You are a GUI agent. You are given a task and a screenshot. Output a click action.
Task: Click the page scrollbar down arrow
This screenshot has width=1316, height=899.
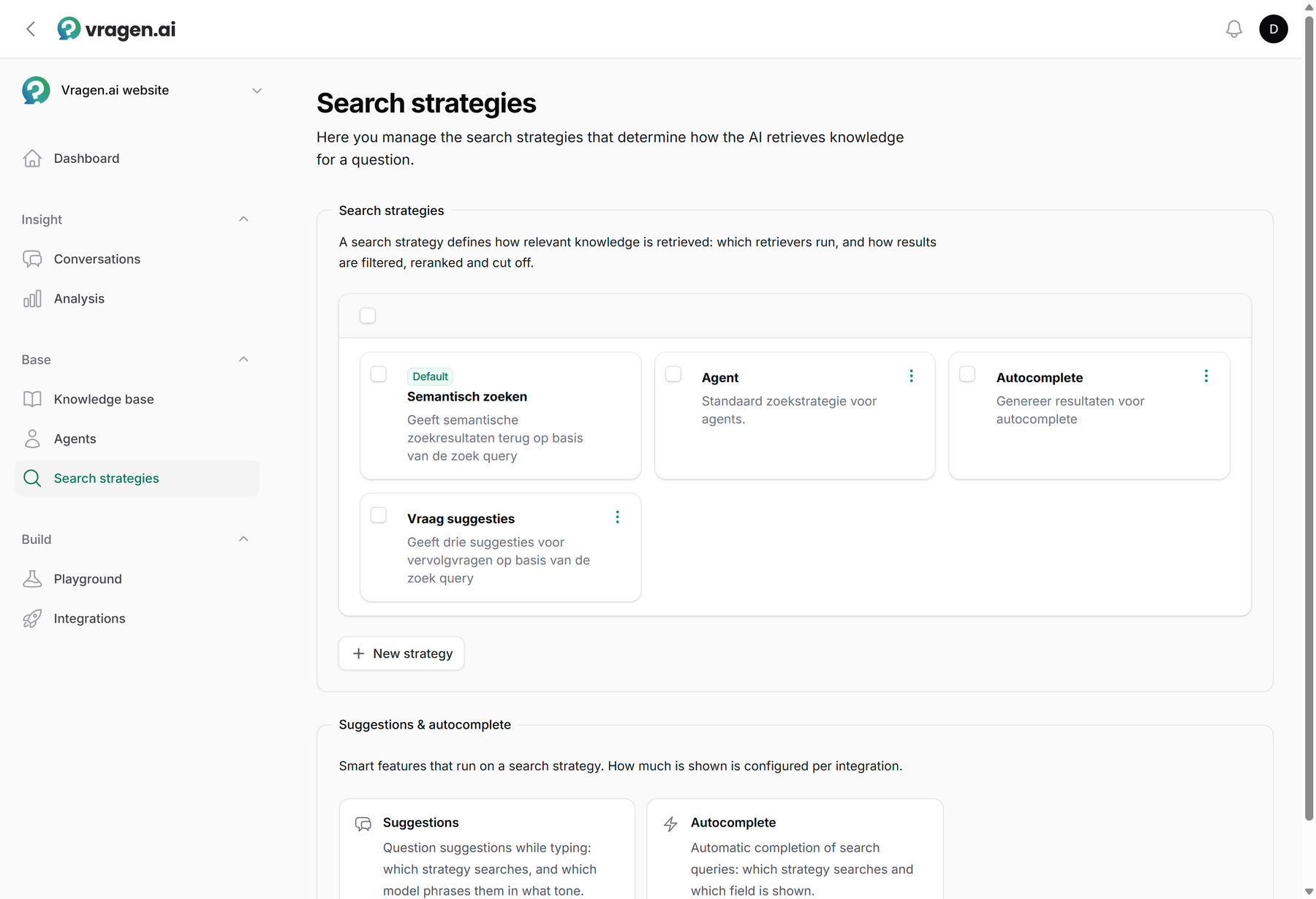pos(1309,892)
